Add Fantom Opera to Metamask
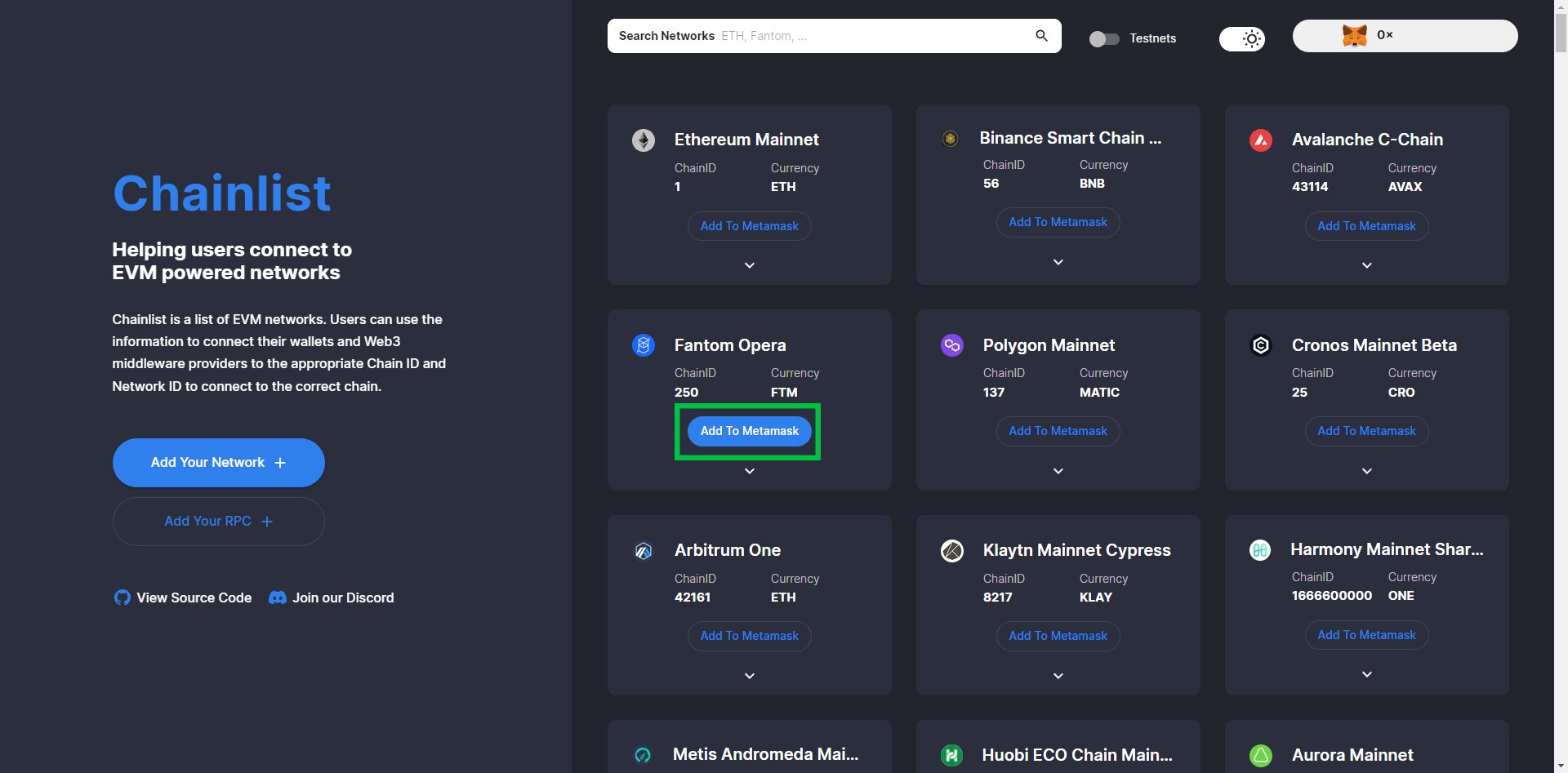Viewport: 1568px width, 773px height. pyautogui.click(x=750, y=431)
